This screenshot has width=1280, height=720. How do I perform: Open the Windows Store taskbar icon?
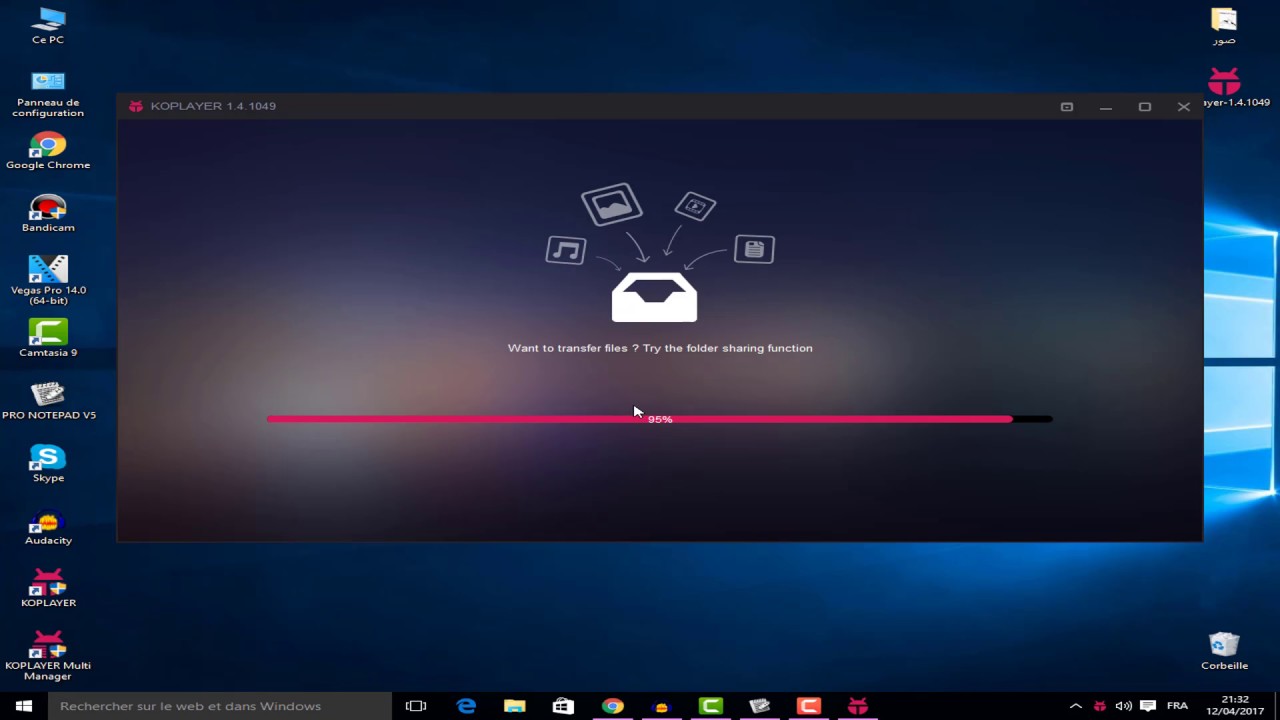[x=564, y=706]
